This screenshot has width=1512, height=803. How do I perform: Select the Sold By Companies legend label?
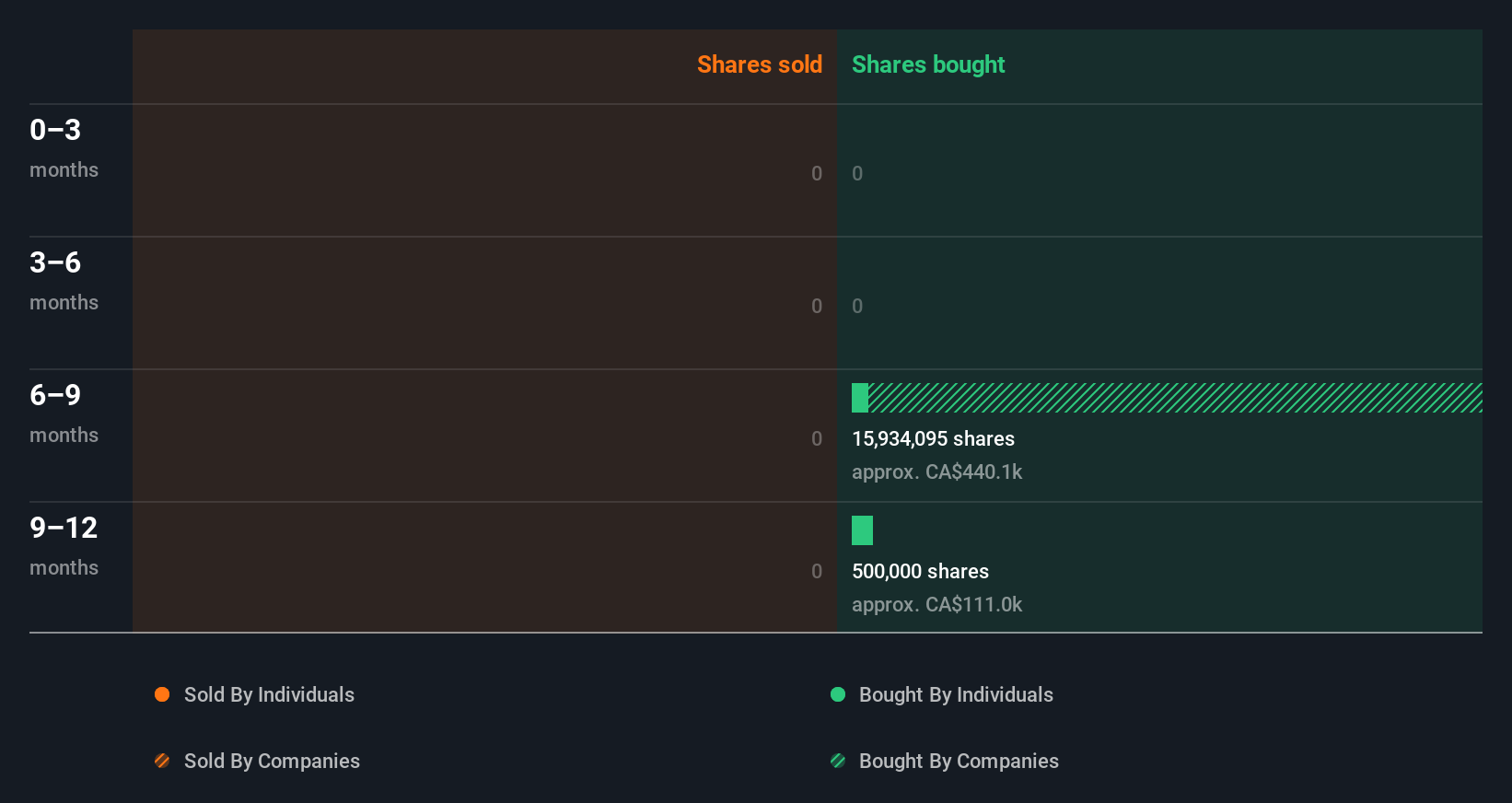(272, 761)
